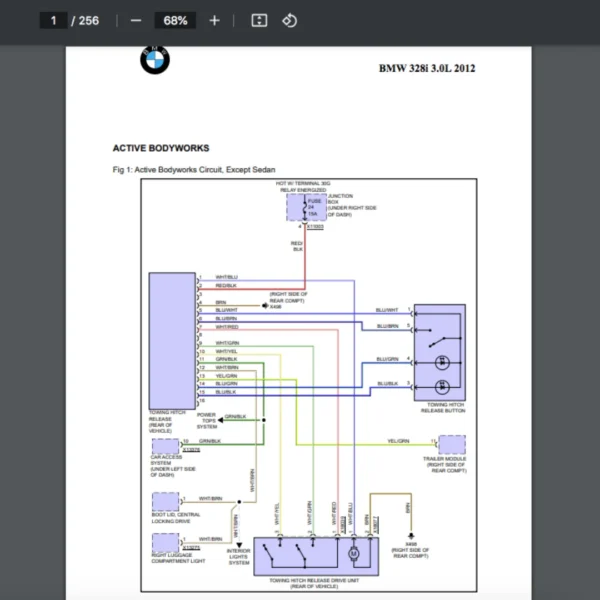Click the Trailer Module component box
Viewport: 600px width, 600px height.
point(452,444)
